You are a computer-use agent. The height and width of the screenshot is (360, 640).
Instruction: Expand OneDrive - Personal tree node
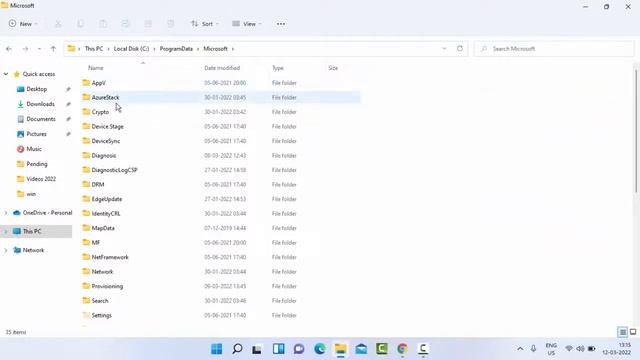click(6, 213)
